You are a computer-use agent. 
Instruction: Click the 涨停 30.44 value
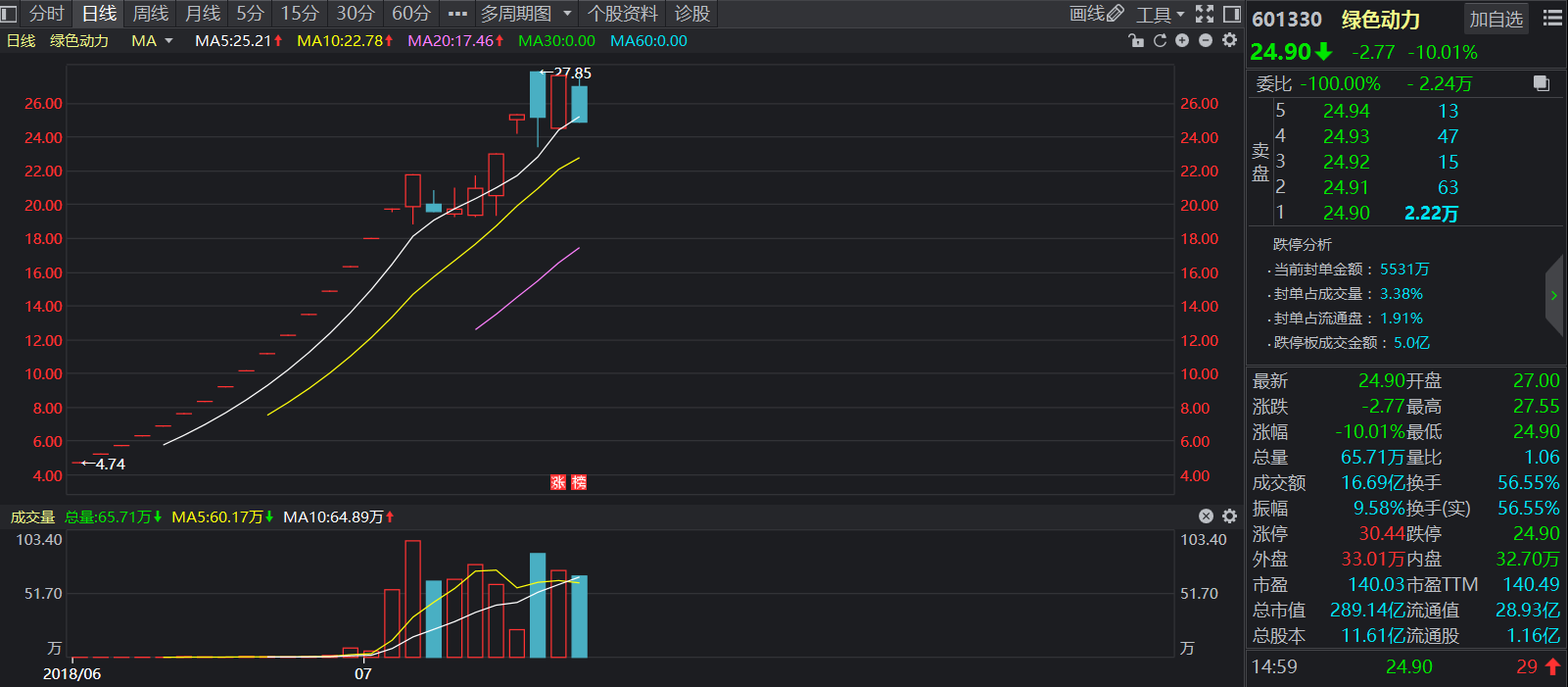1382,533
